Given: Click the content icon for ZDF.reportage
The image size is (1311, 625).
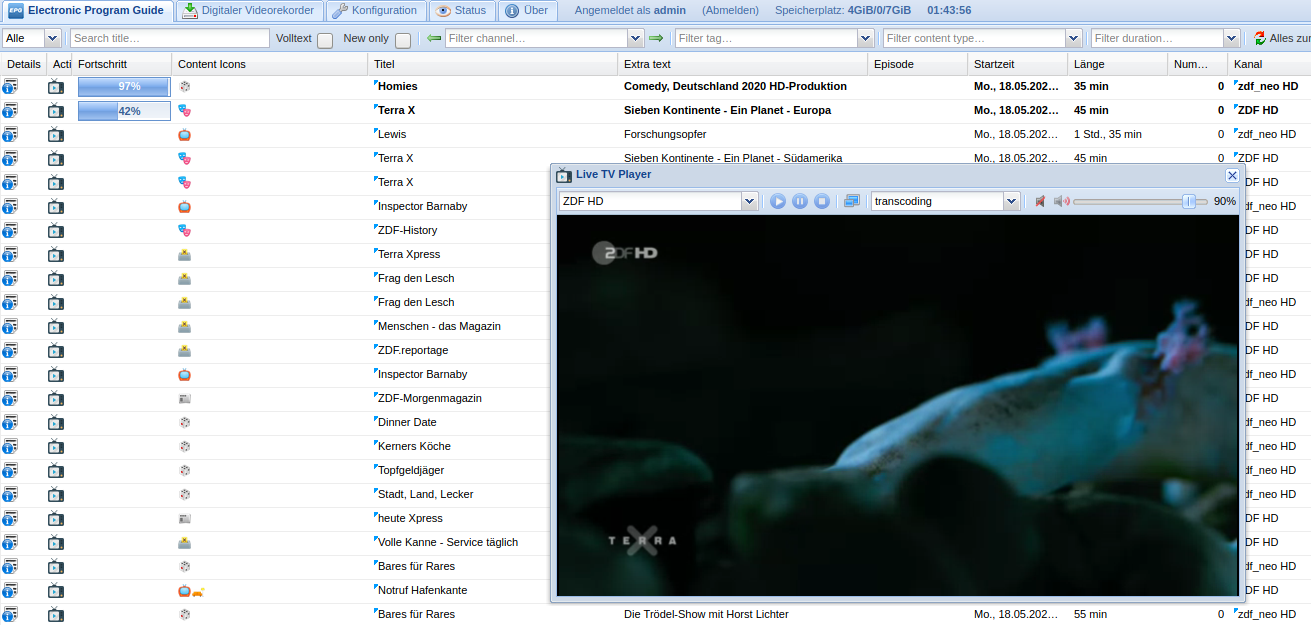Looking at the screenshot, I should tap(184, 350).
